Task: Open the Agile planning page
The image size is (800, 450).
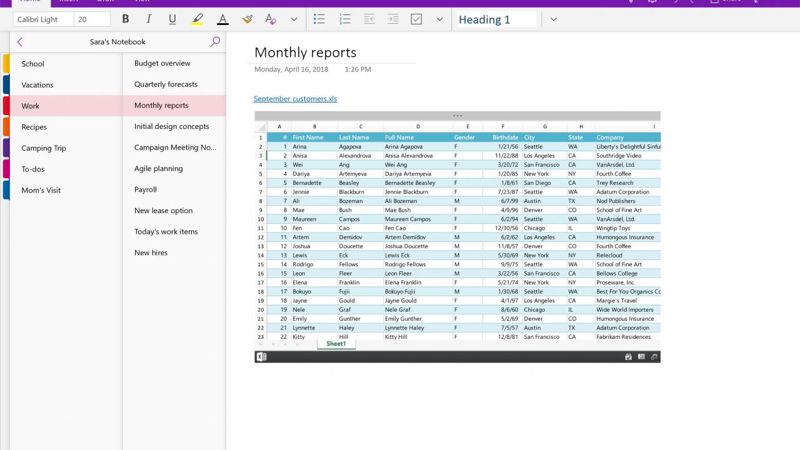Action: pyautogui.click(x=174, y=168)
